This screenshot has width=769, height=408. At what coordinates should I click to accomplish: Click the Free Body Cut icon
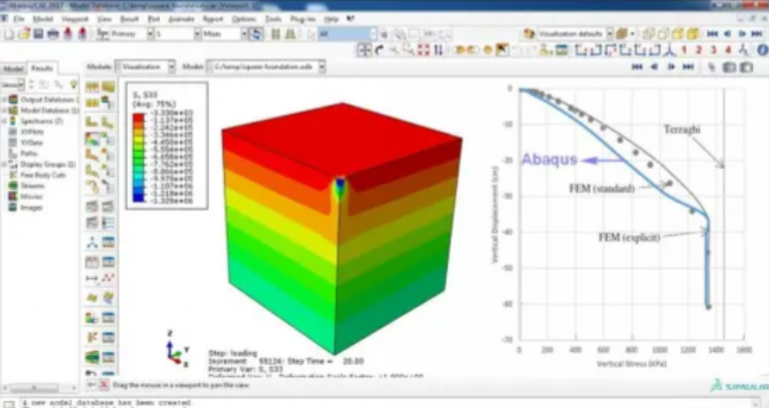pos(92,337)
